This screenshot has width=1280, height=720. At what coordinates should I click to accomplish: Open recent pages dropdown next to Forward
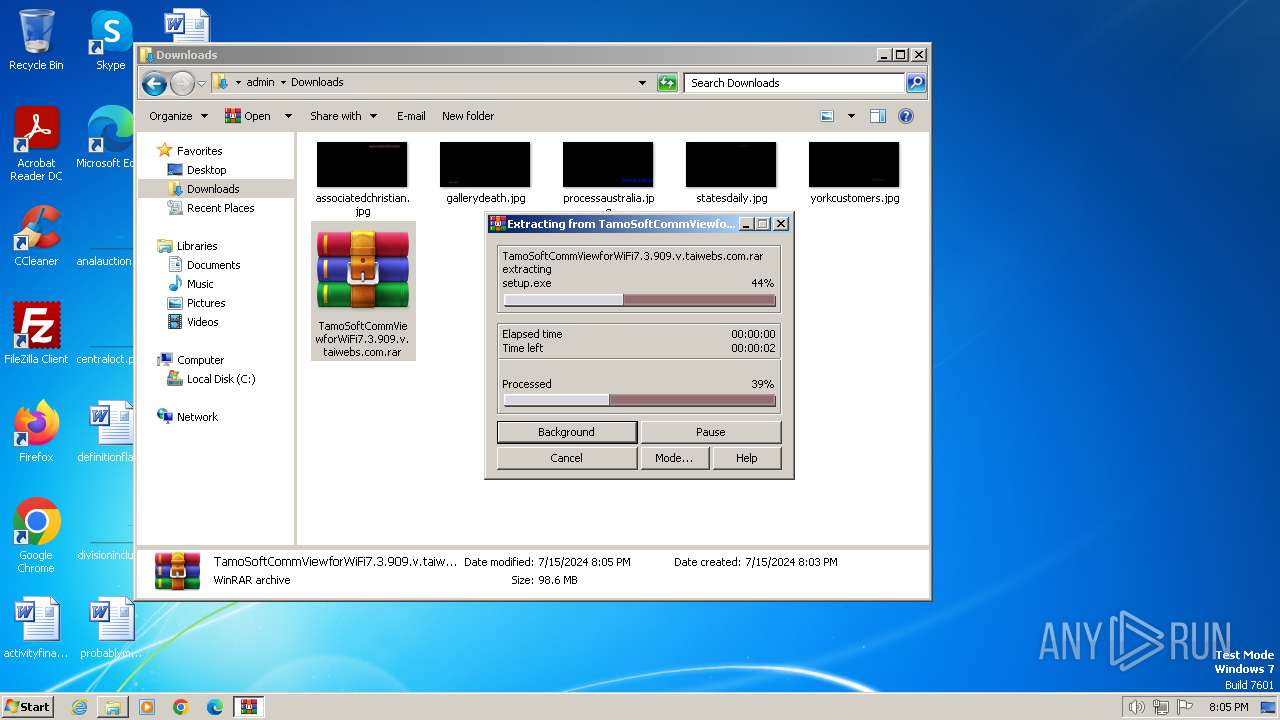pos(202,83)
